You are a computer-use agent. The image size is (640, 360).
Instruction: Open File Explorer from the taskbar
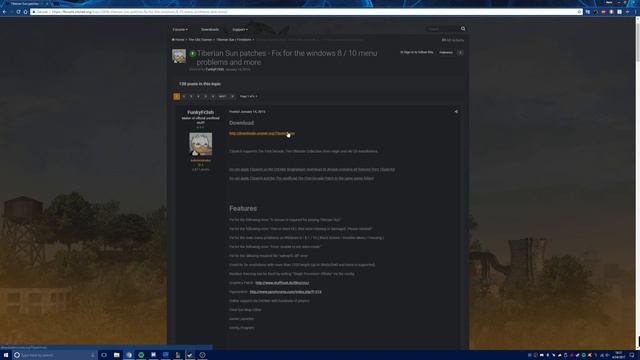(x=116, y=355)
